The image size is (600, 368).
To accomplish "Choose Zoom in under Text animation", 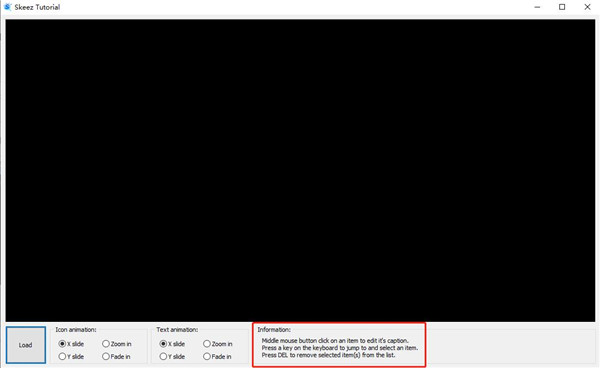I will pyautogui.click(x=218, y=344).
